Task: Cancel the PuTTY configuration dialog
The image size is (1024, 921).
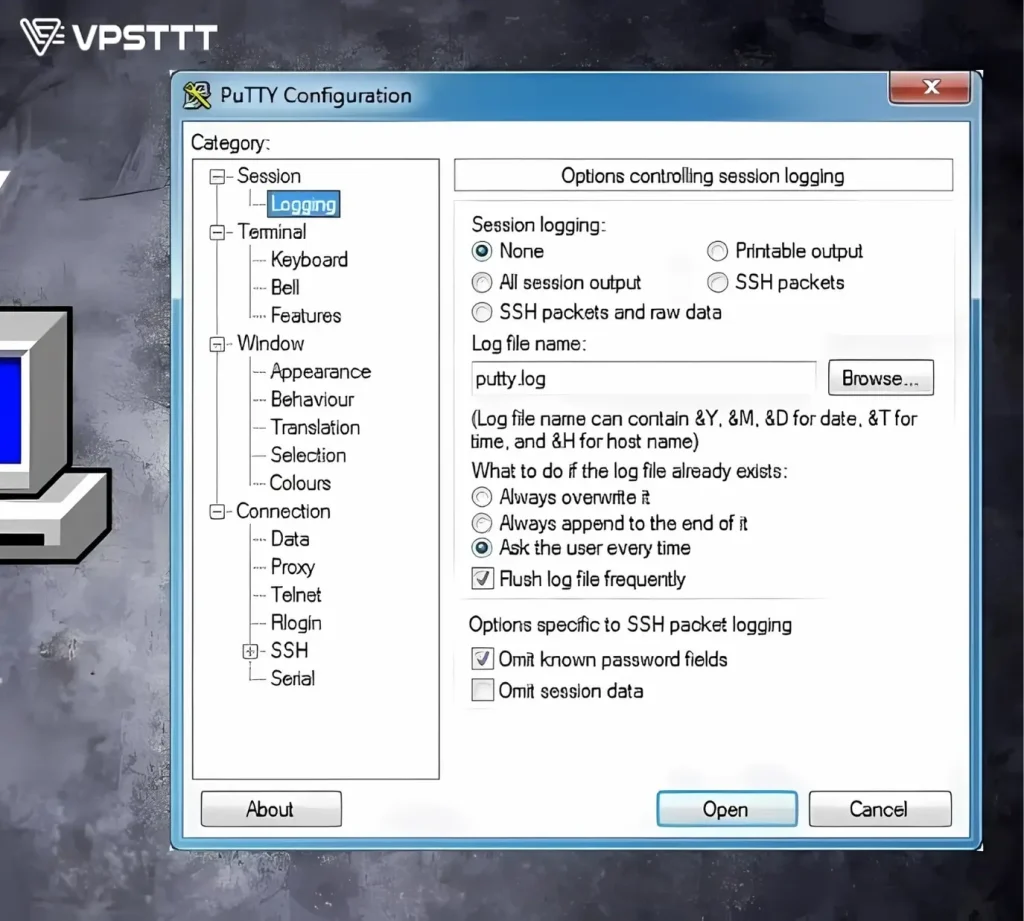Action: tap(879, 809)
